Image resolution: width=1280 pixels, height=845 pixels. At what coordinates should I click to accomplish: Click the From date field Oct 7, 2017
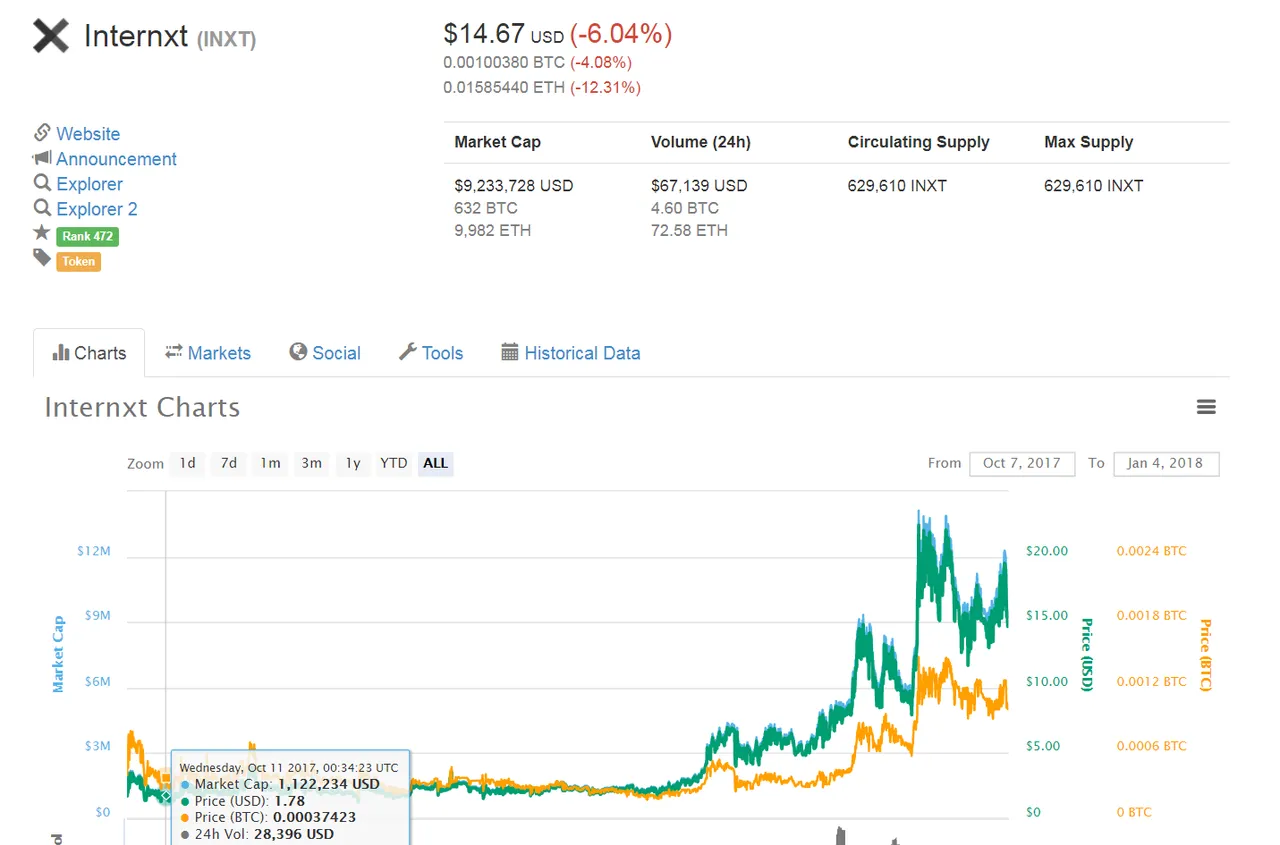pos(1022,463)
